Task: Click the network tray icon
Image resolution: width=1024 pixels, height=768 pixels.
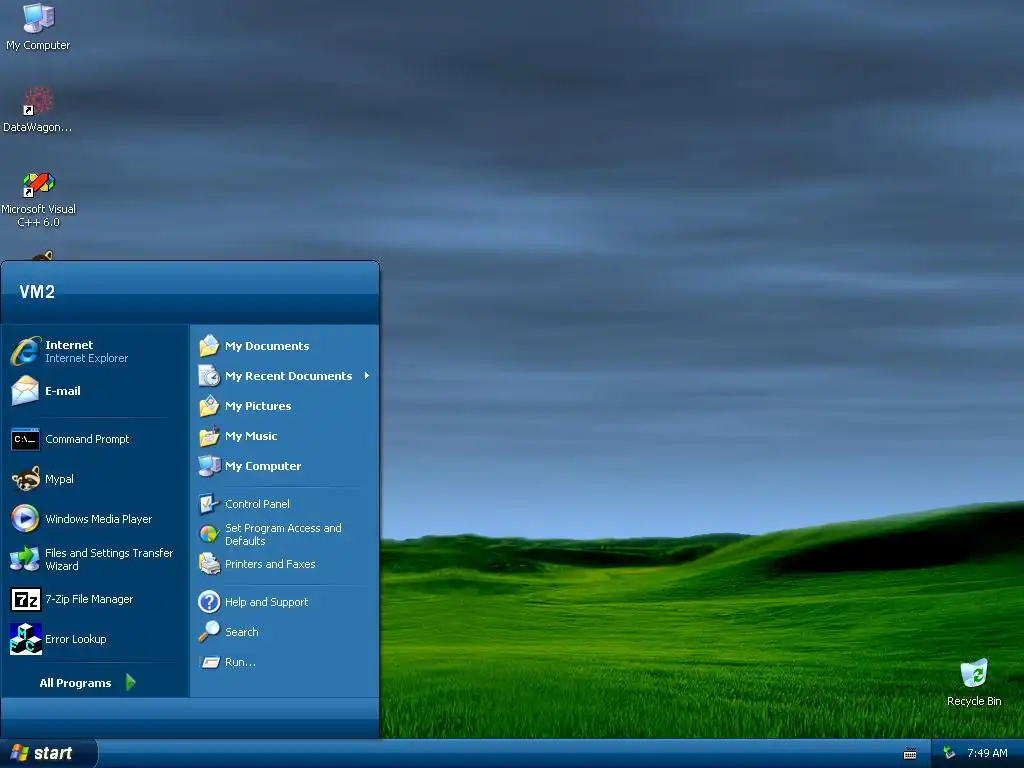Action: (949, 753)
